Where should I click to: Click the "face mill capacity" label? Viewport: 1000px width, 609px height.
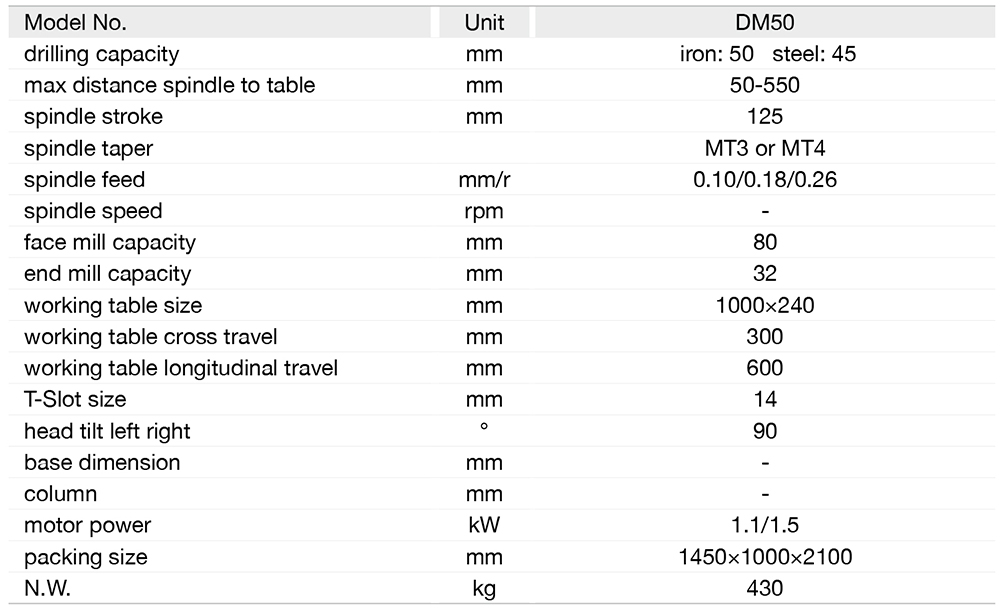[x=110, y=242]
